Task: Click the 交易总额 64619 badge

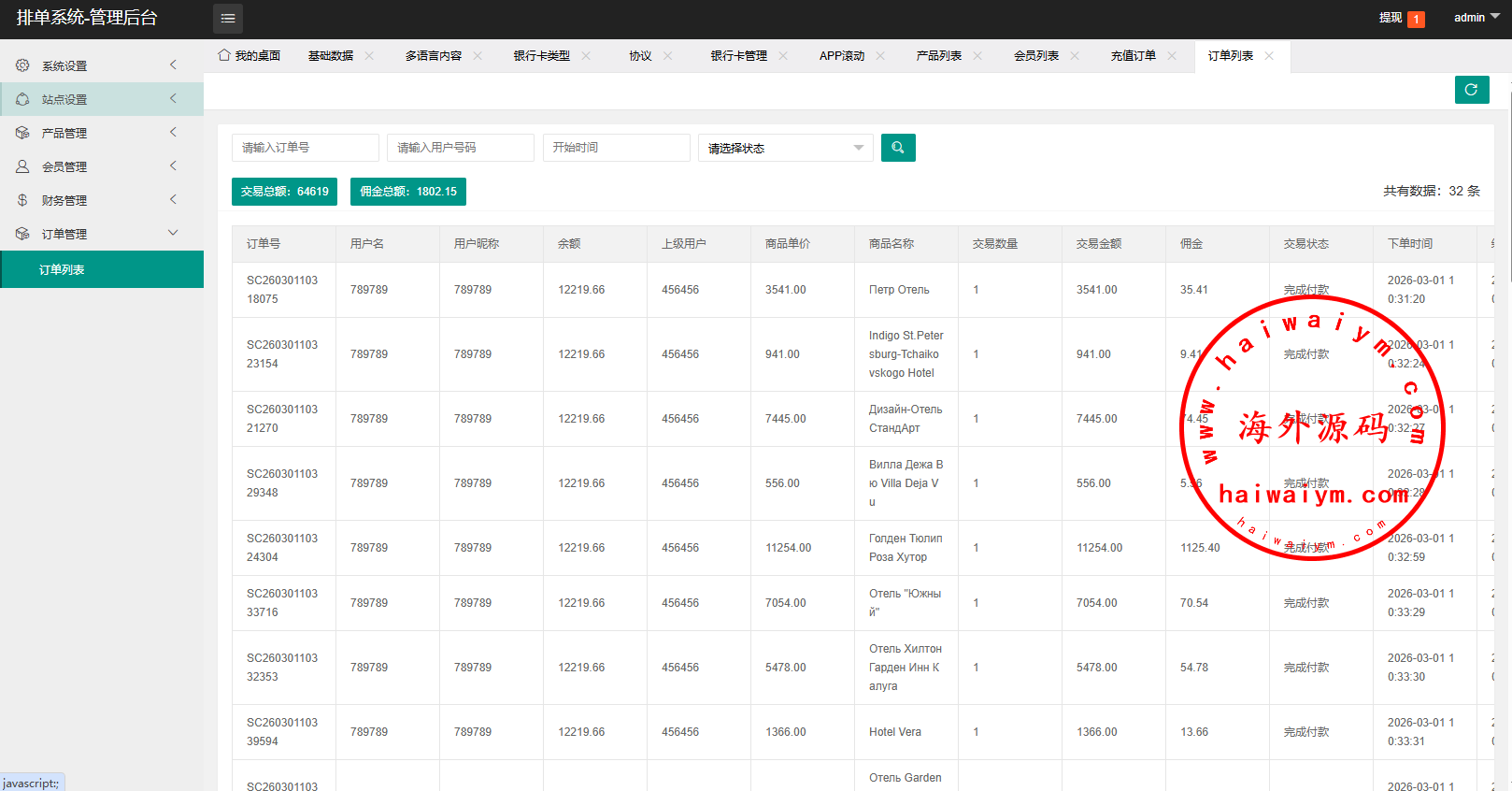Action: (x=285, y=192)
